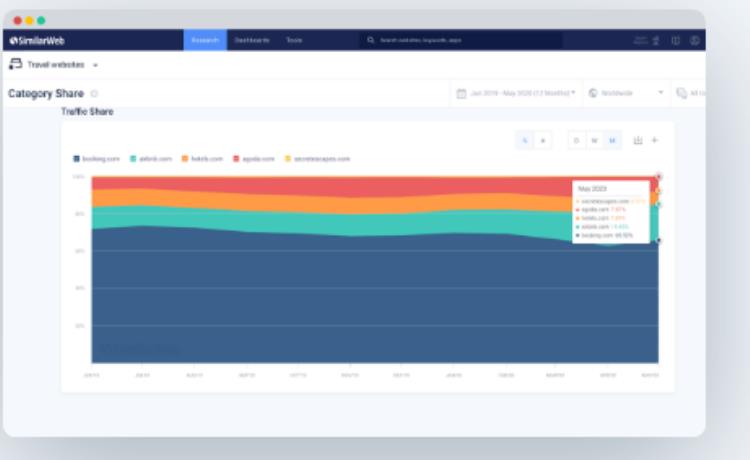Click the search magnifier icon
The height and width of the screenshot is (460, 750).
[371, 40]
